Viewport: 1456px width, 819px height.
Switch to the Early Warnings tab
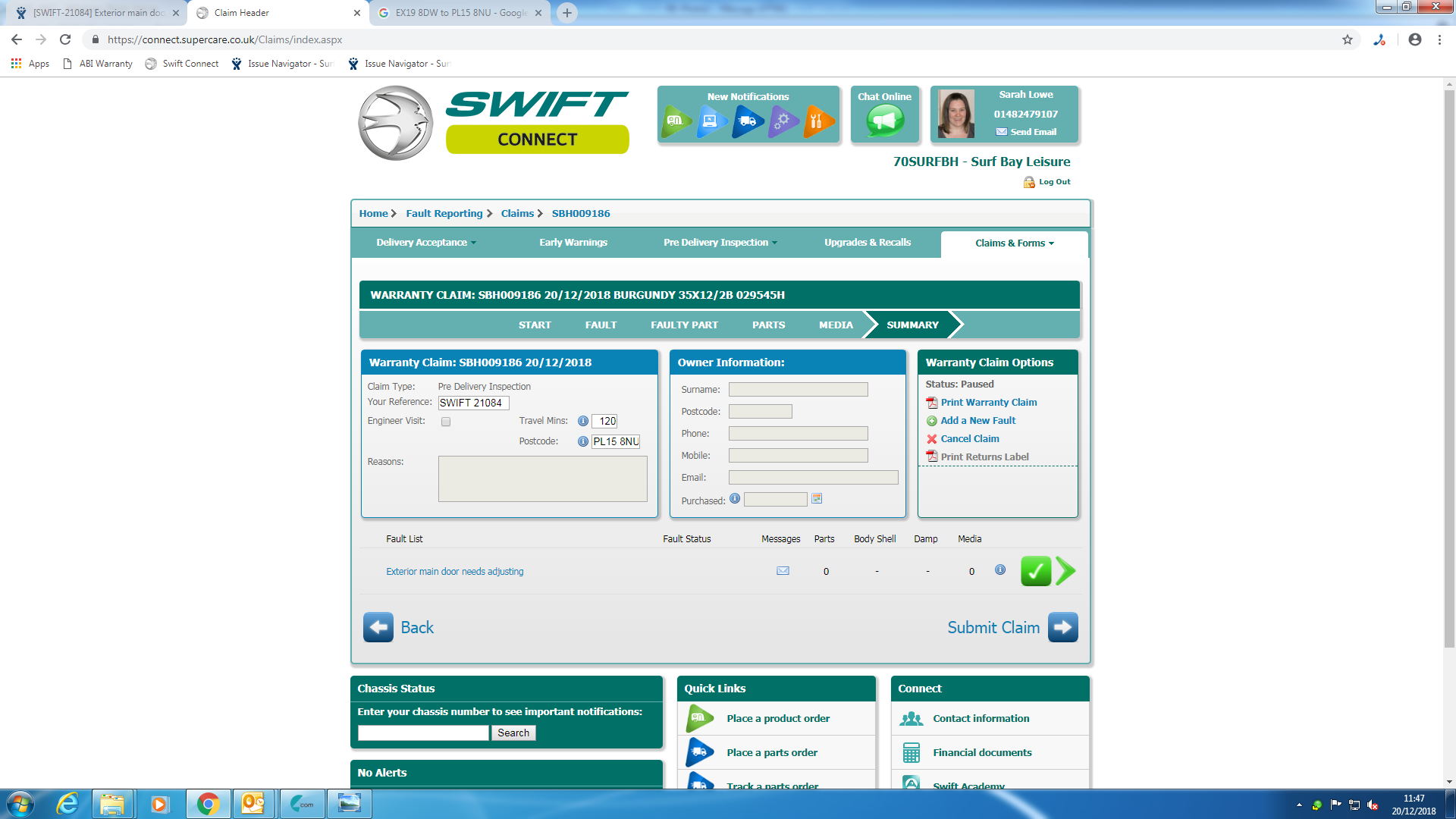(573, 243)
